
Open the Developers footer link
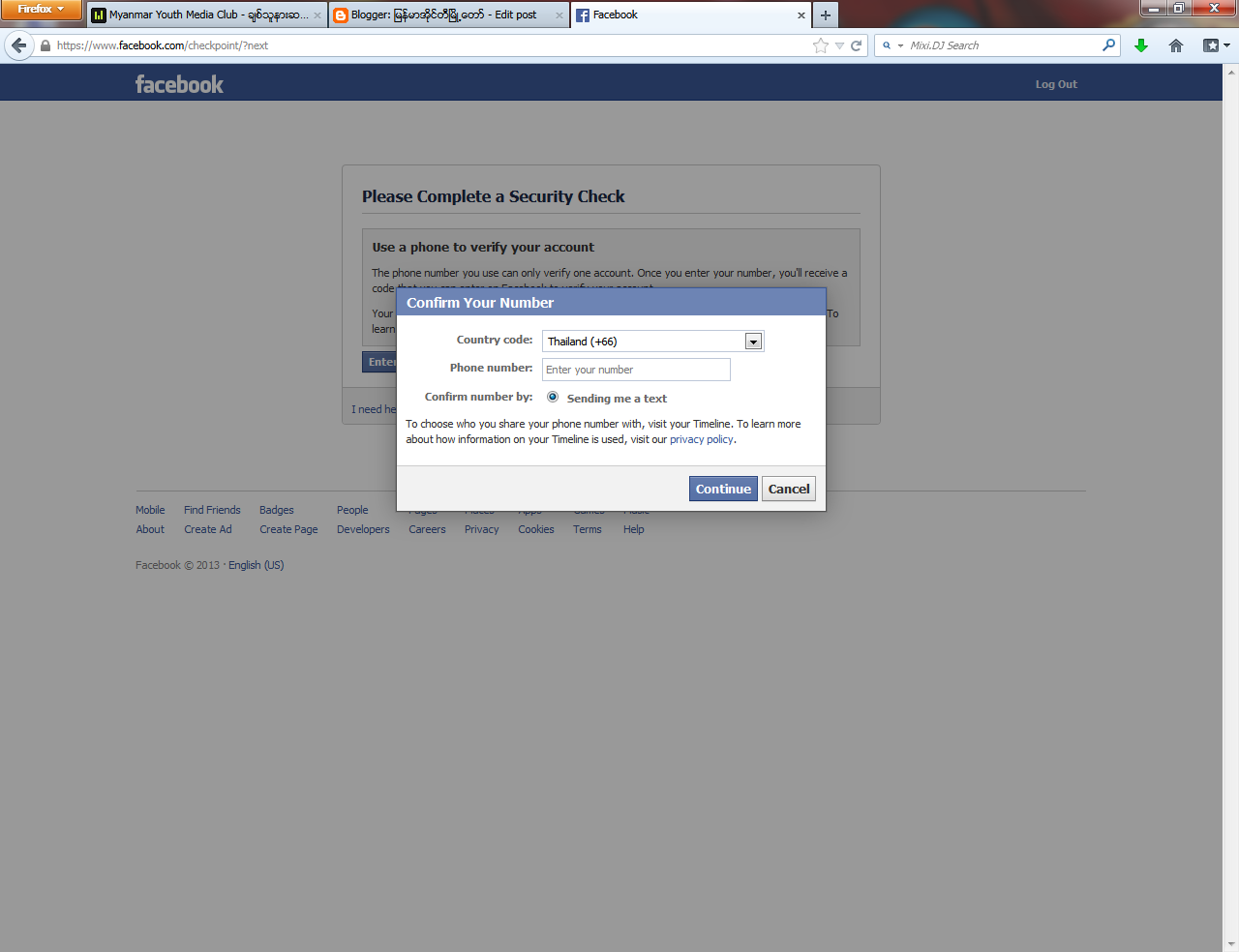(363, 529)
